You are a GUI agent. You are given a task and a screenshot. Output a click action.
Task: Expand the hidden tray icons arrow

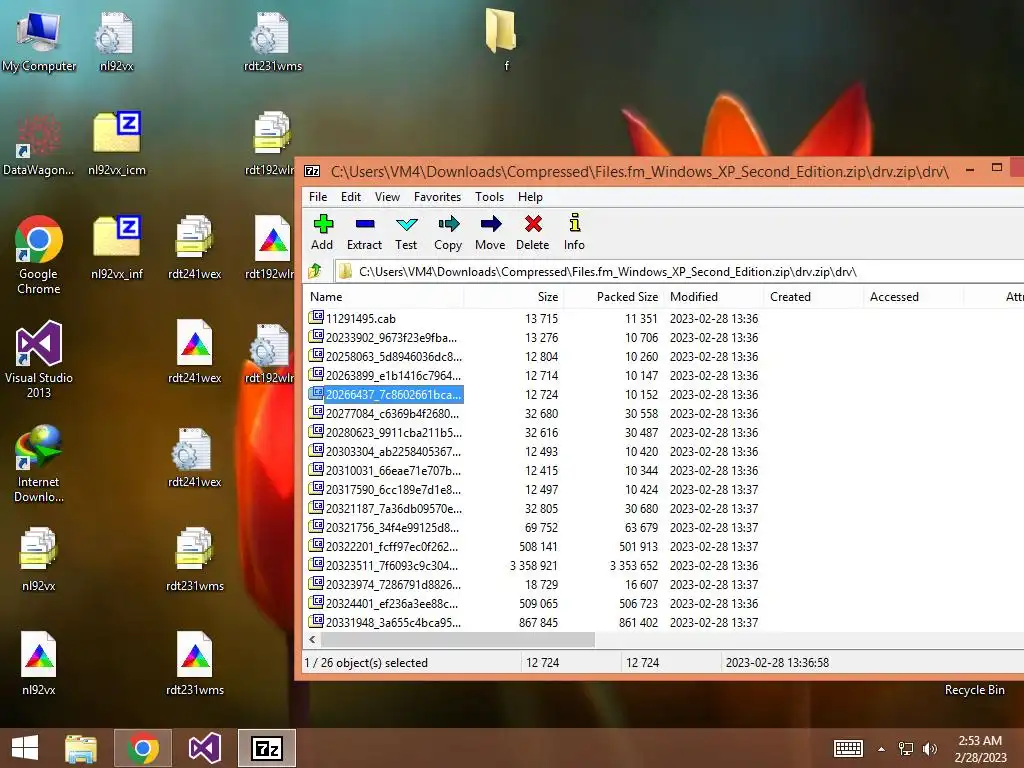pyautogui.click(x=881, y=749)
